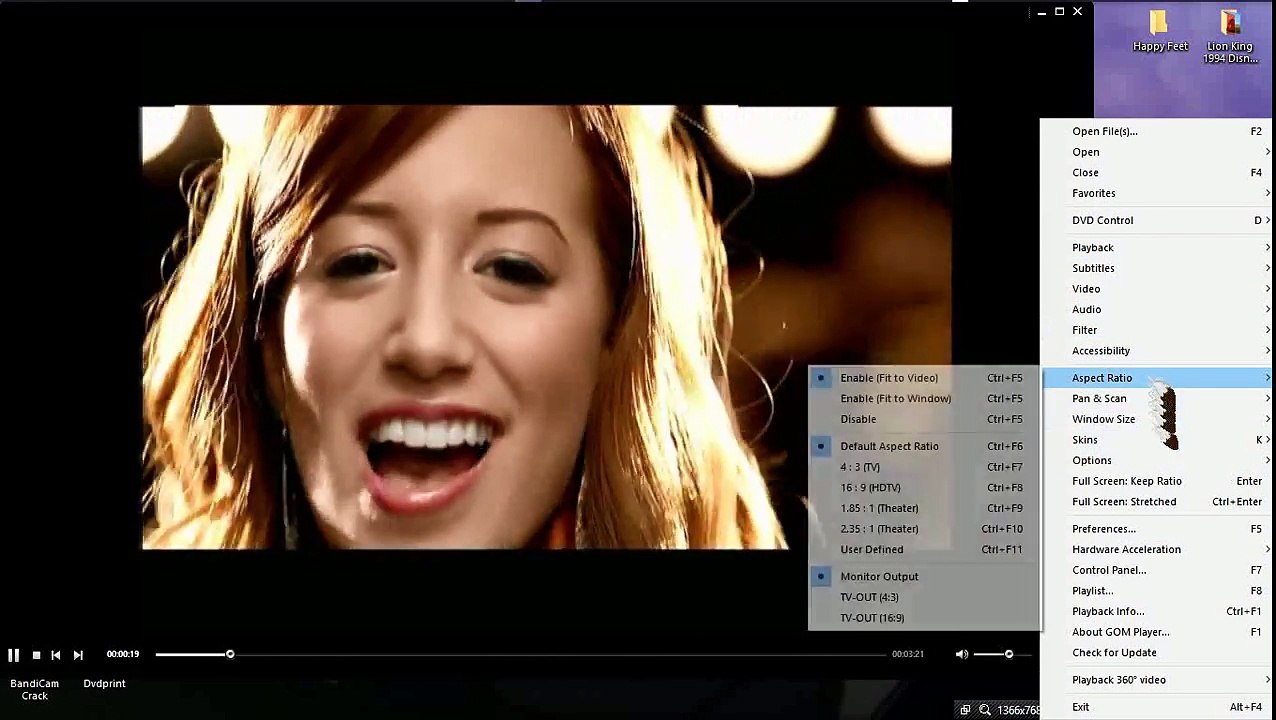Choose User Defined aspect ratio

[x=924, y=549]
